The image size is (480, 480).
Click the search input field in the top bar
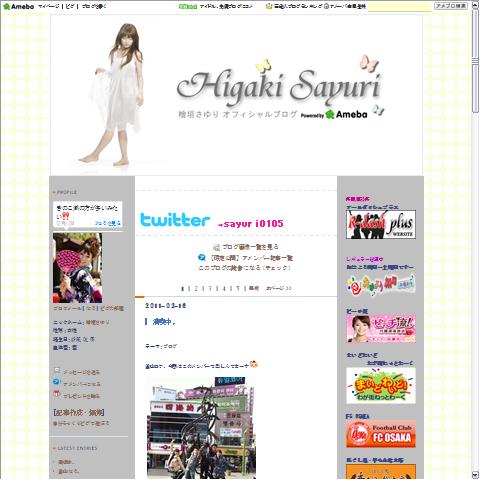(x=399, y=6)
